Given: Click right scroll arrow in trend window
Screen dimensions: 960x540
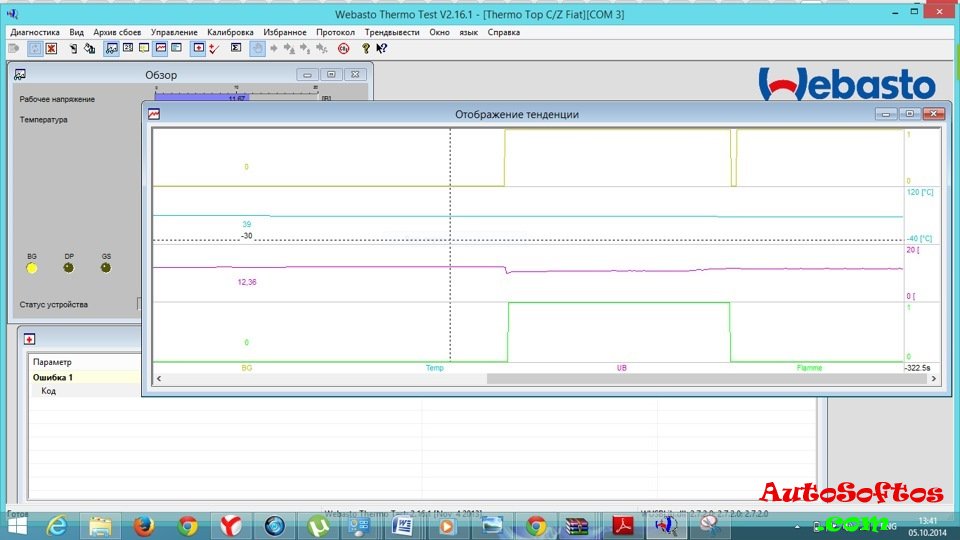Looking at the screenshot, I should 934,379.
